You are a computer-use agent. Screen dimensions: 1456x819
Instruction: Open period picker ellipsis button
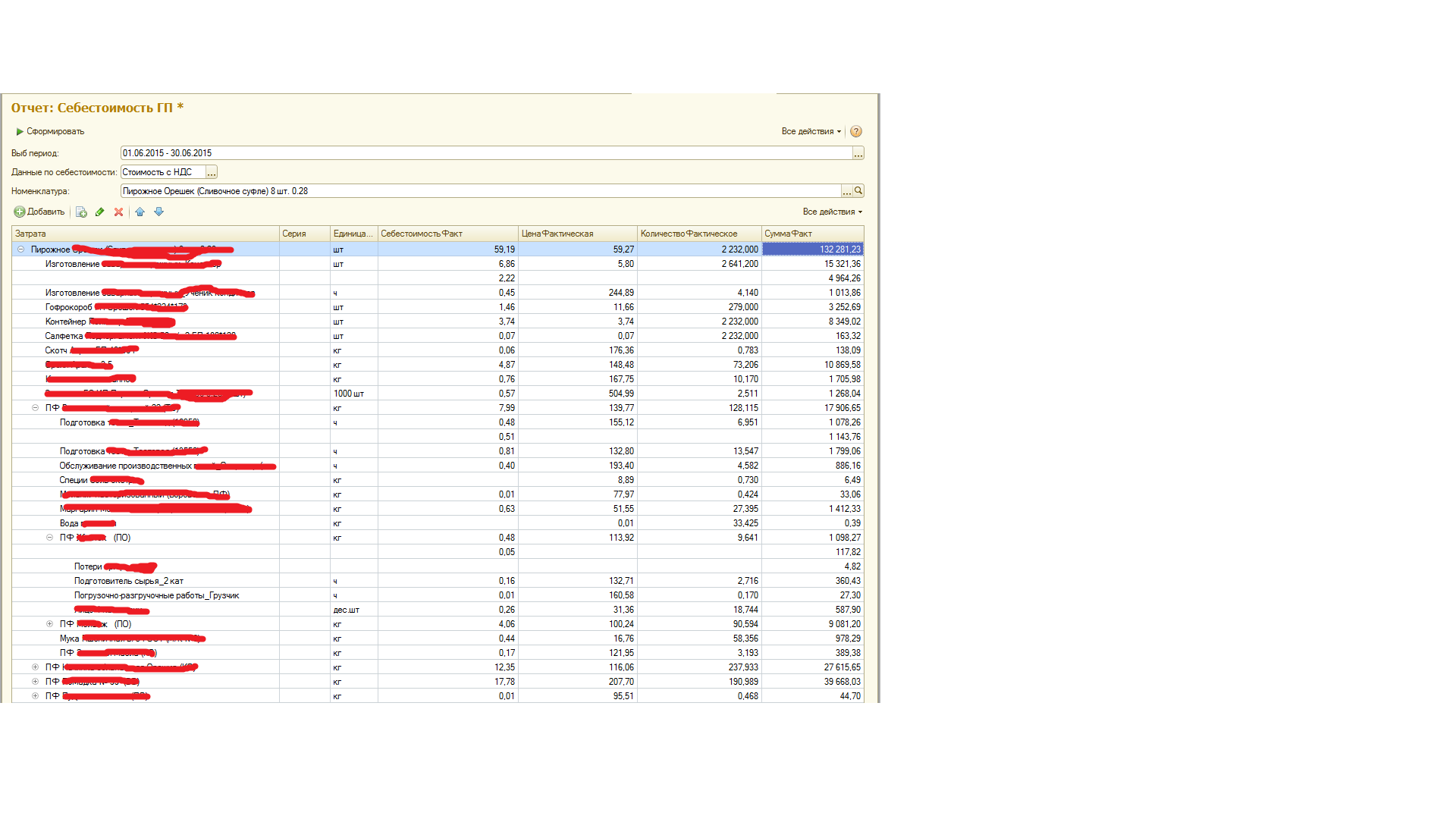coord(858,153)
